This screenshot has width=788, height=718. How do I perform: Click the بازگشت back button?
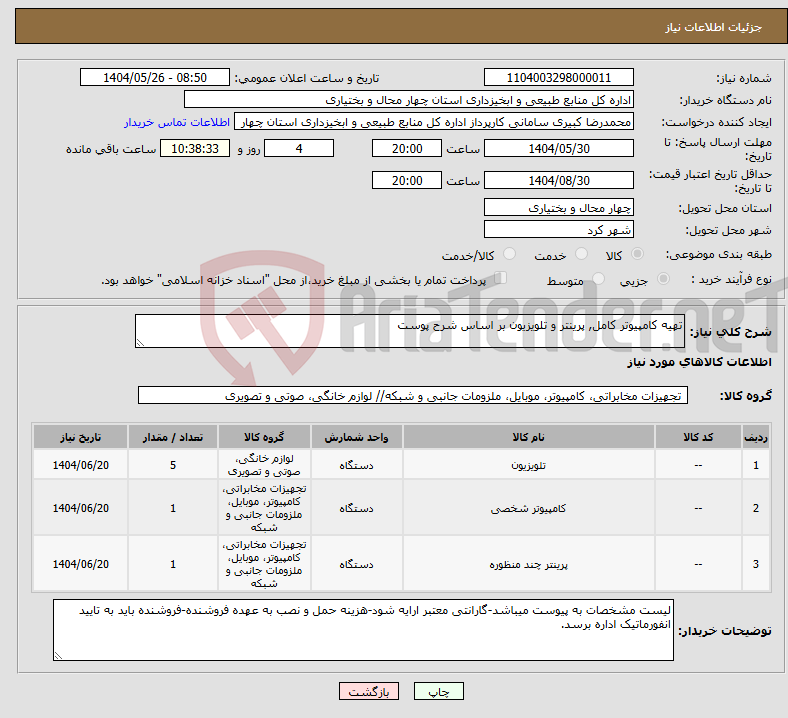click(369, 691)
